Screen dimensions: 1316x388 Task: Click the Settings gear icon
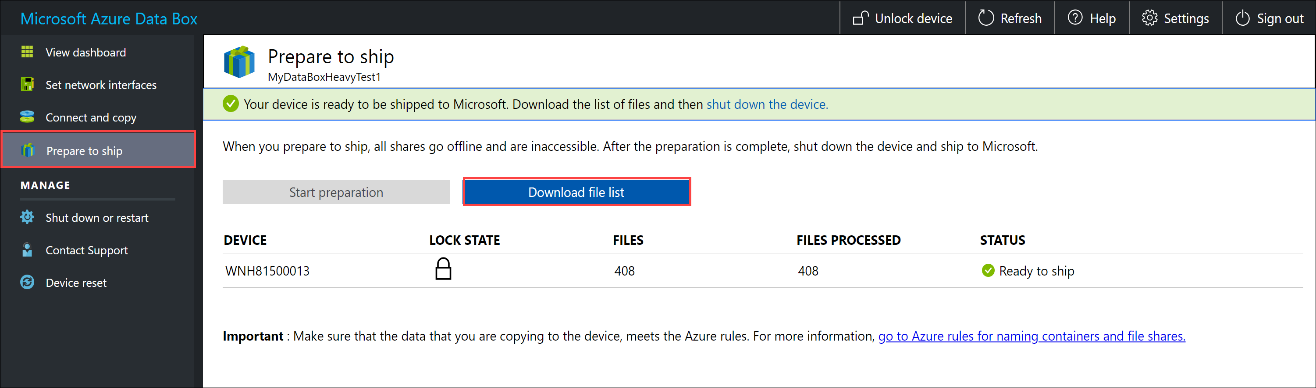point(1150,18)
